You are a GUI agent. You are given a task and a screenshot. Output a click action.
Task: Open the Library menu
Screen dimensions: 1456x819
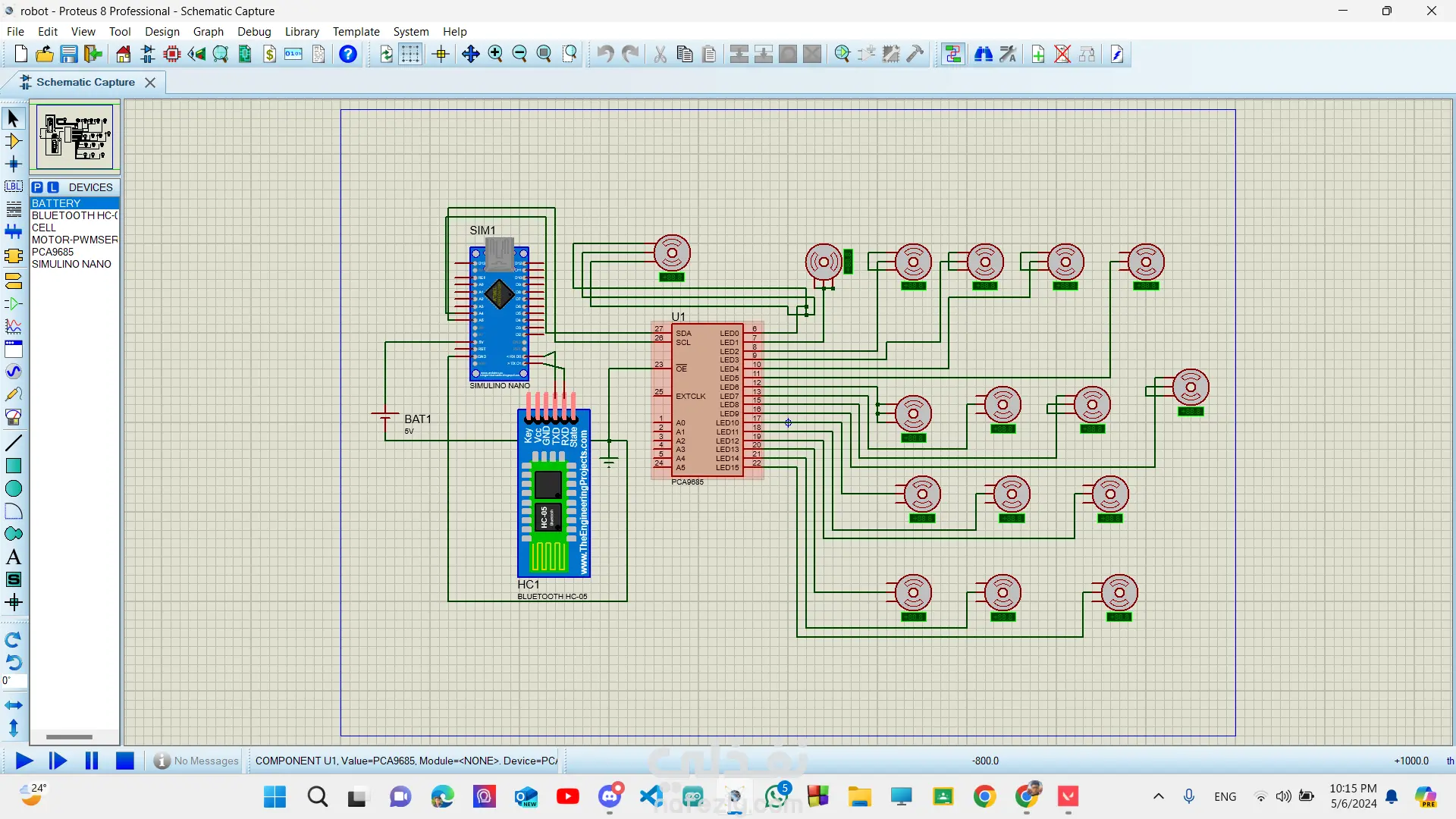click(301, 32)
